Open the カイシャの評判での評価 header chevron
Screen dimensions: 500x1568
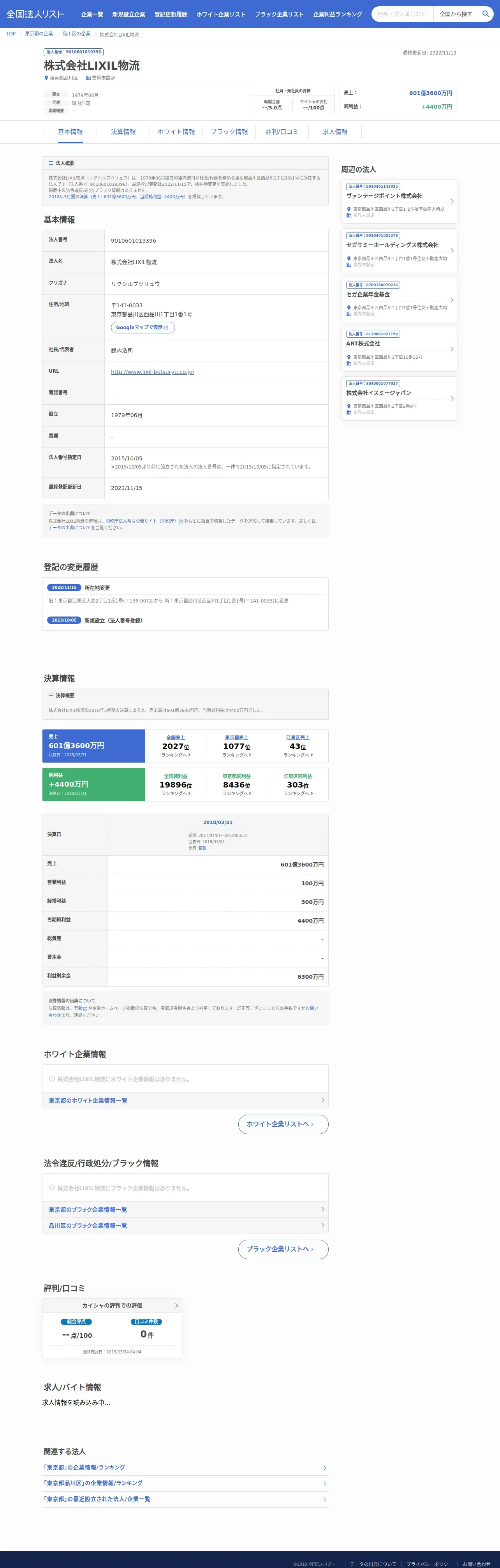[176, 1305]
